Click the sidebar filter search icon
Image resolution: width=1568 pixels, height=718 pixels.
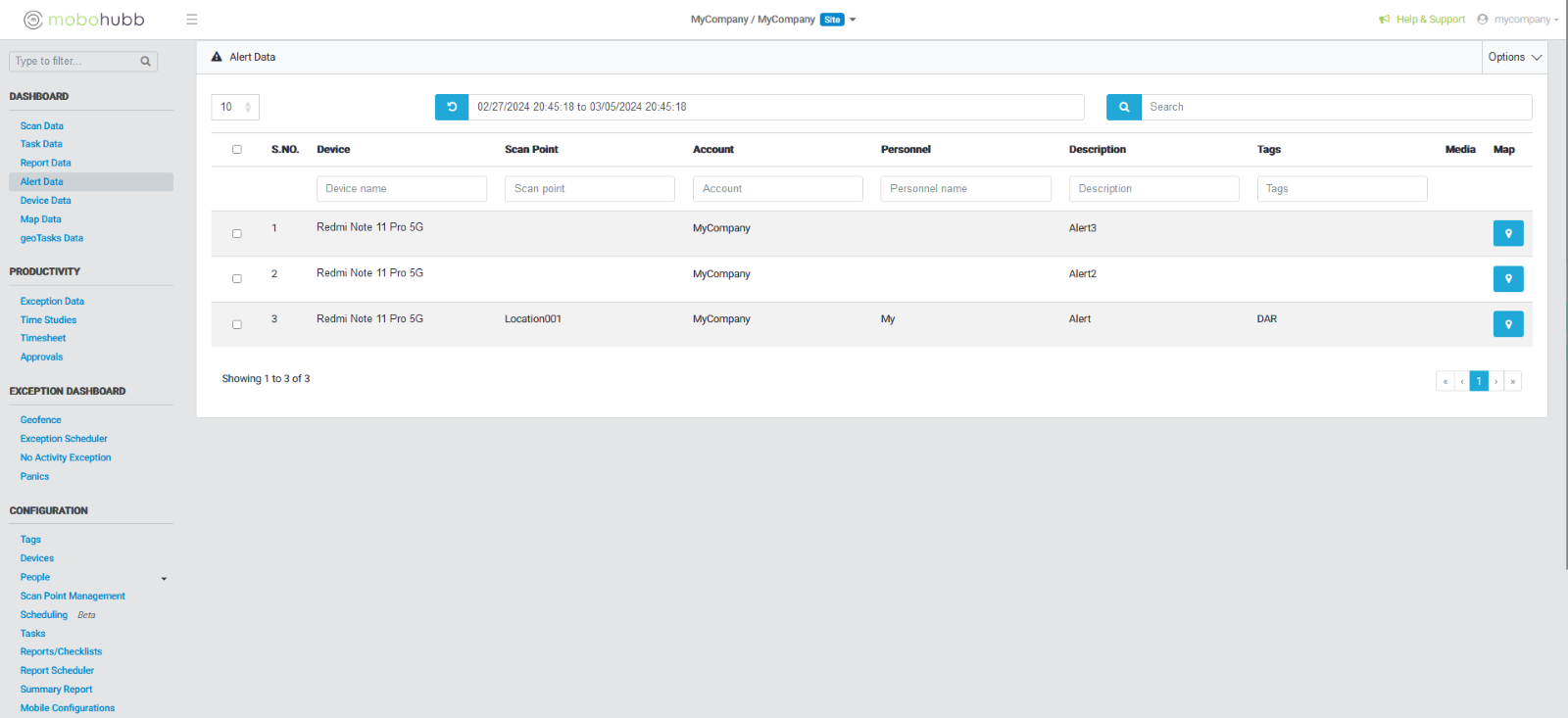click(x=146, y=62)
